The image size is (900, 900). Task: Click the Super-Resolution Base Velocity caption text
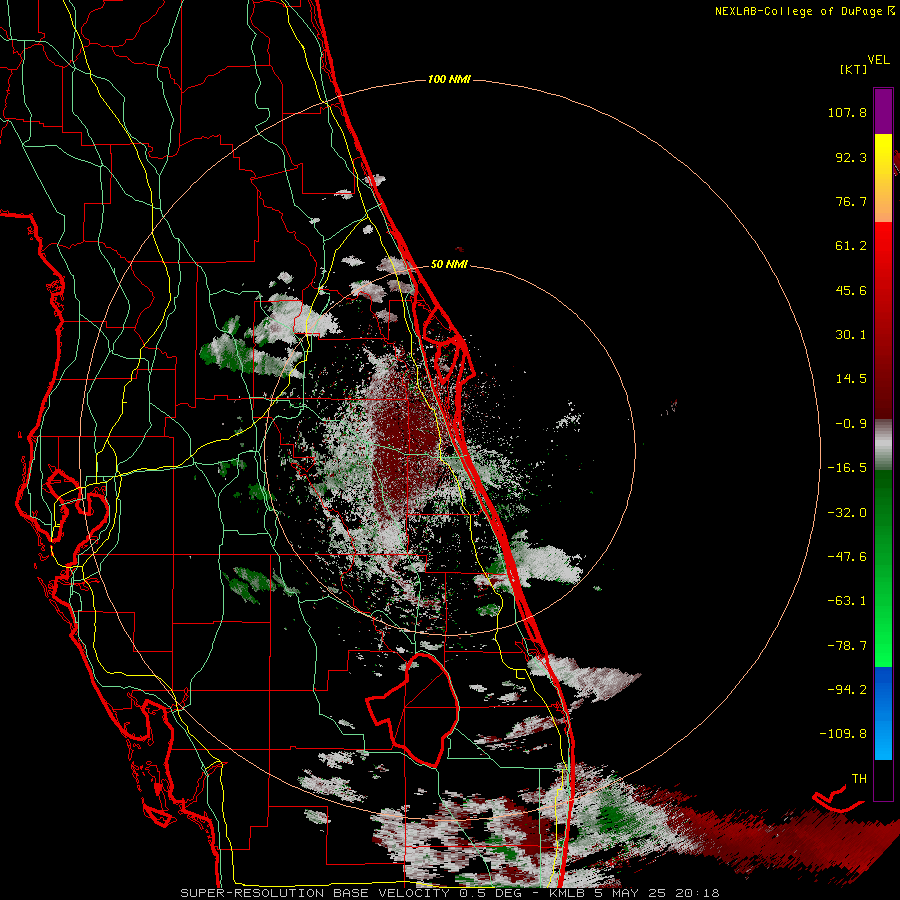click(449, 893)
